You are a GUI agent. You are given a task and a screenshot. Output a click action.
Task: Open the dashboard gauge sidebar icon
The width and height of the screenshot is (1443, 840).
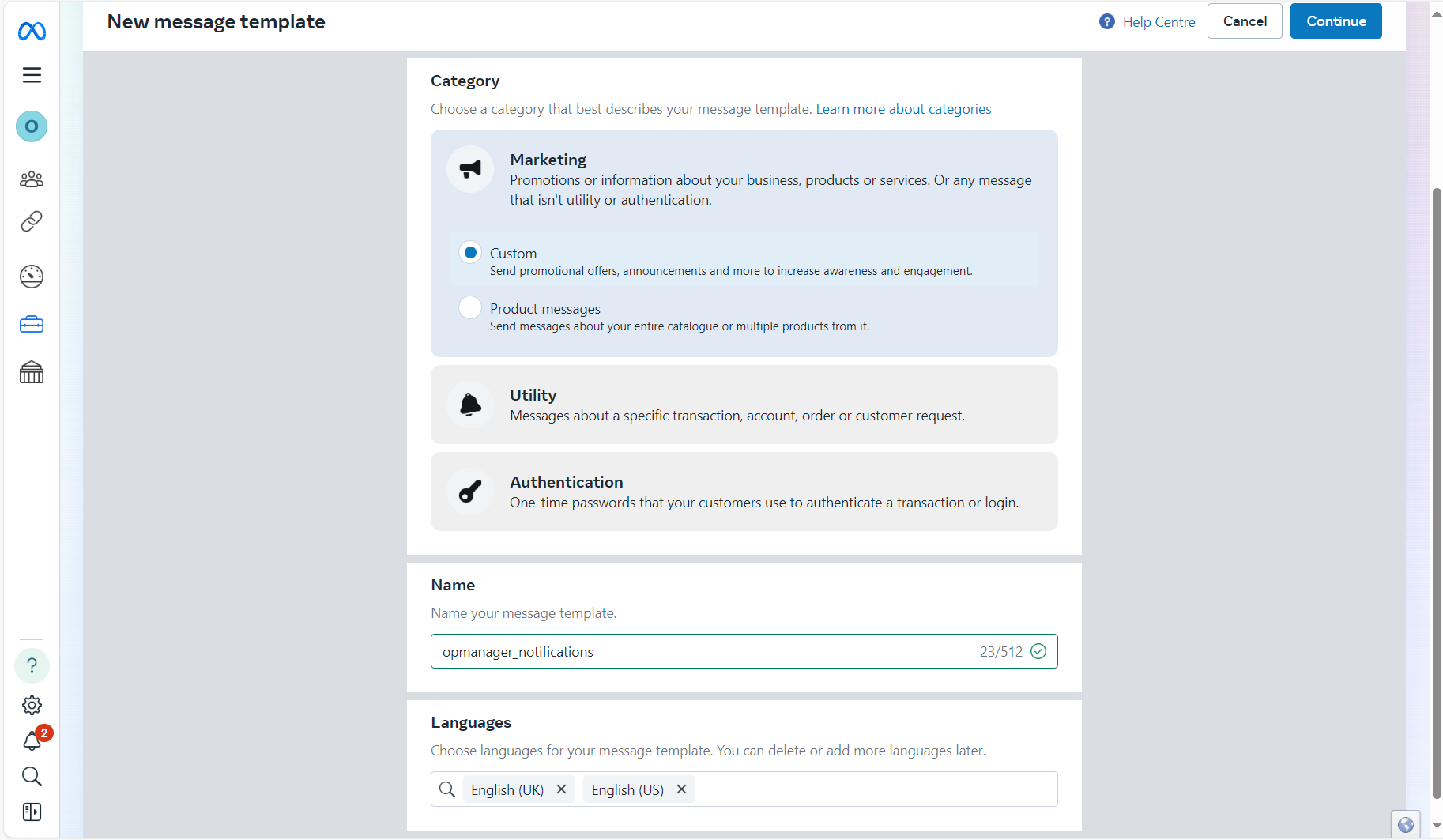(32, 277)
